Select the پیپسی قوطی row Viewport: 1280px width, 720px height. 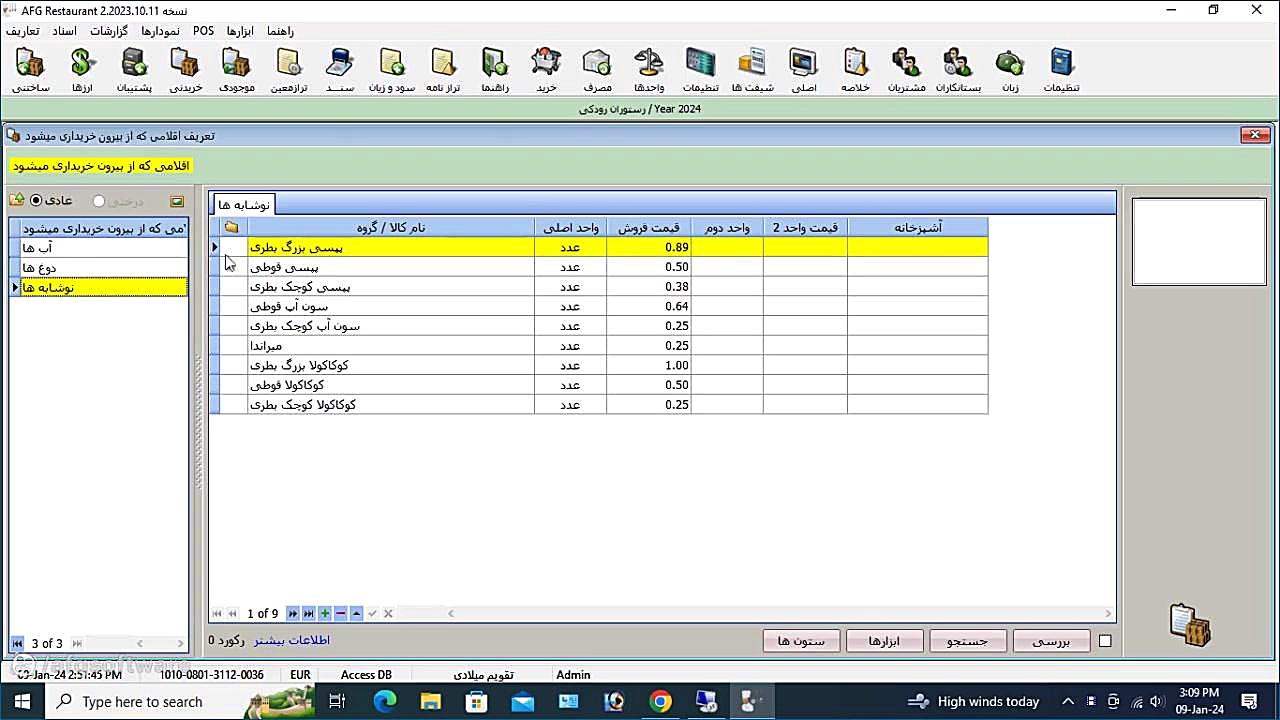point(598,267)
